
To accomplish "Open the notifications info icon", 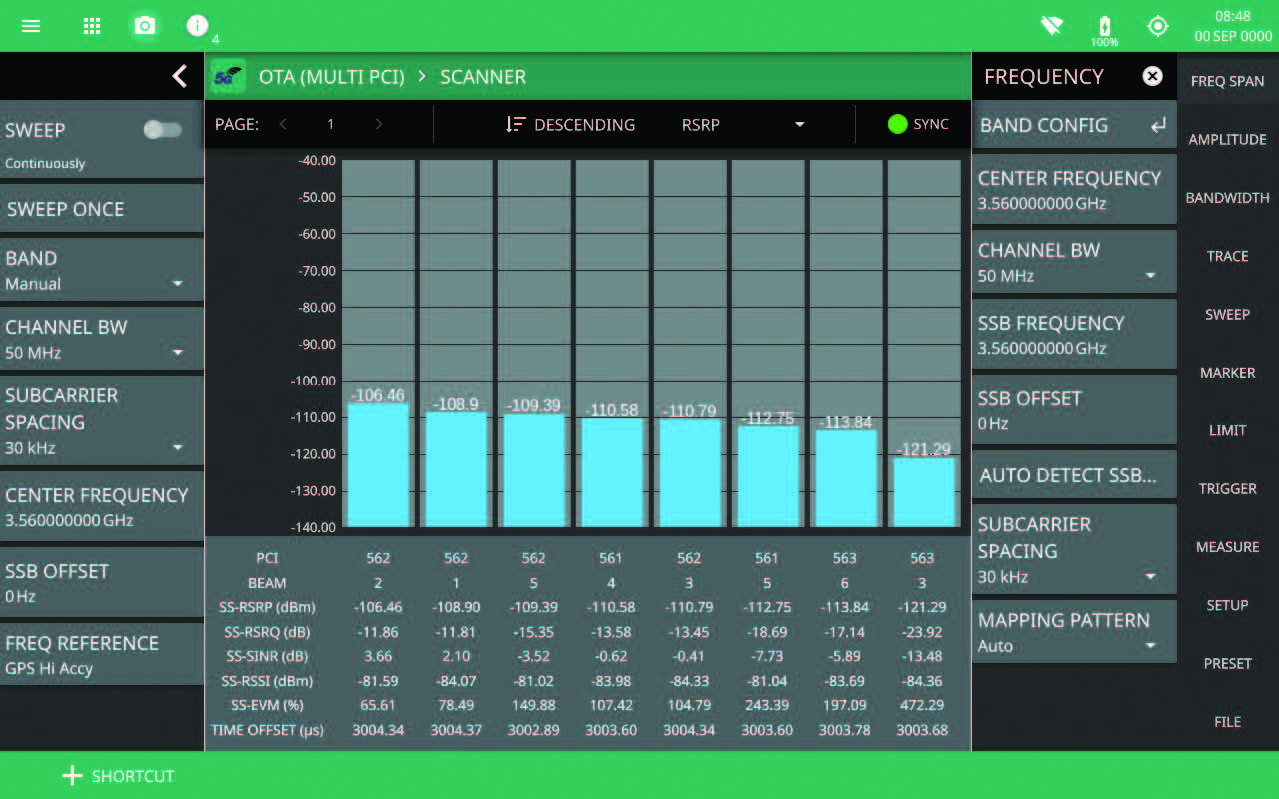I will pos(198,26).
